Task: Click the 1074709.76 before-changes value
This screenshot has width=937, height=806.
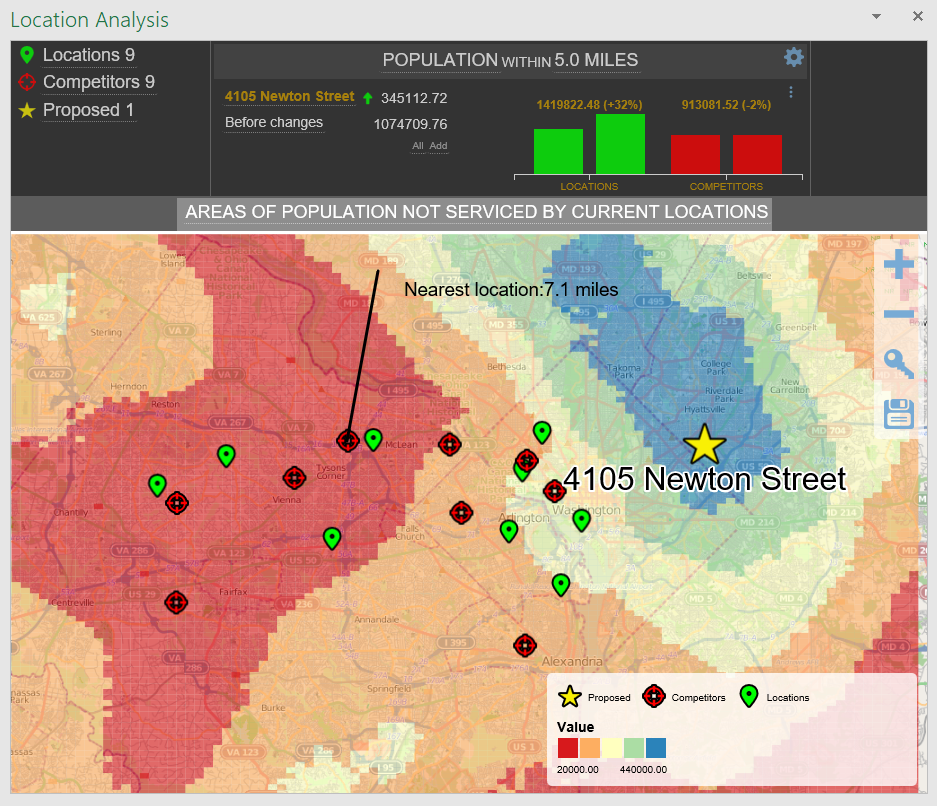Action: click(x=411, y=124)
